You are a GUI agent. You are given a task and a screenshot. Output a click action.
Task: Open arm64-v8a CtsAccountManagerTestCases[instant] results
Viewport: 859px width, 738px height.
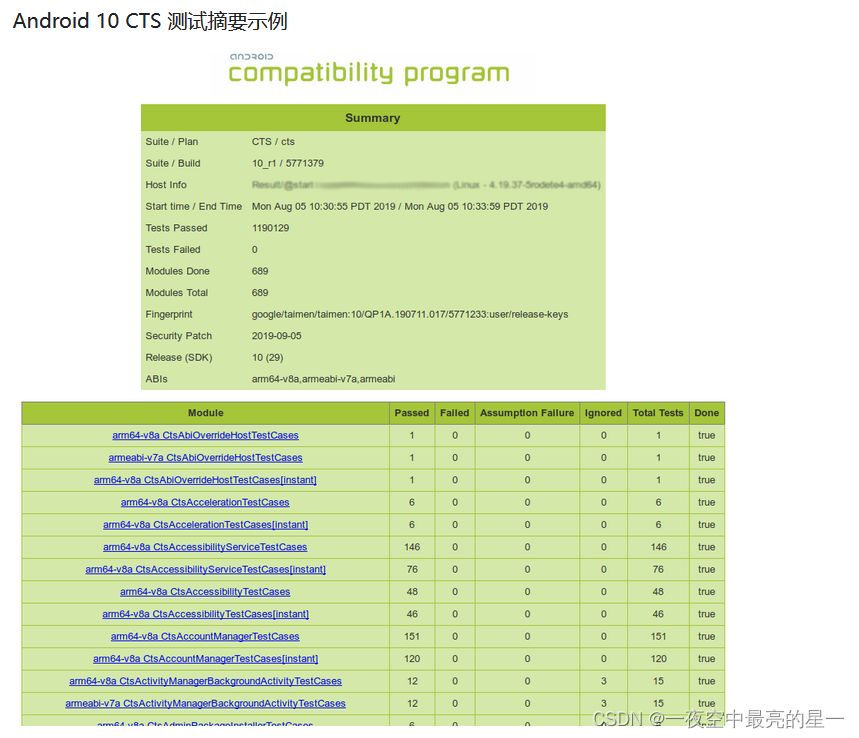tap(205, 658)
